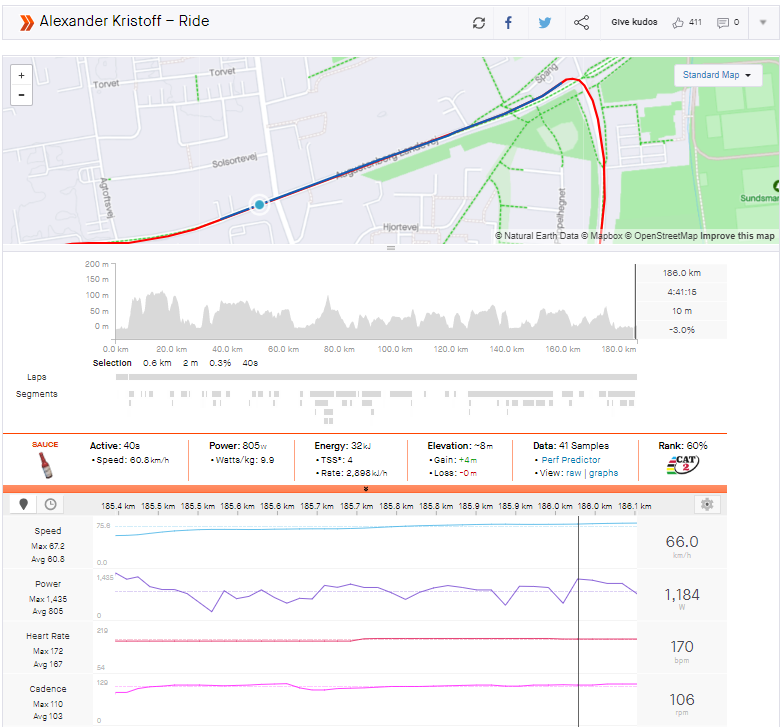Zoom in on the map
This screenshot has height=727, width=781.
[x=22, y=75]
